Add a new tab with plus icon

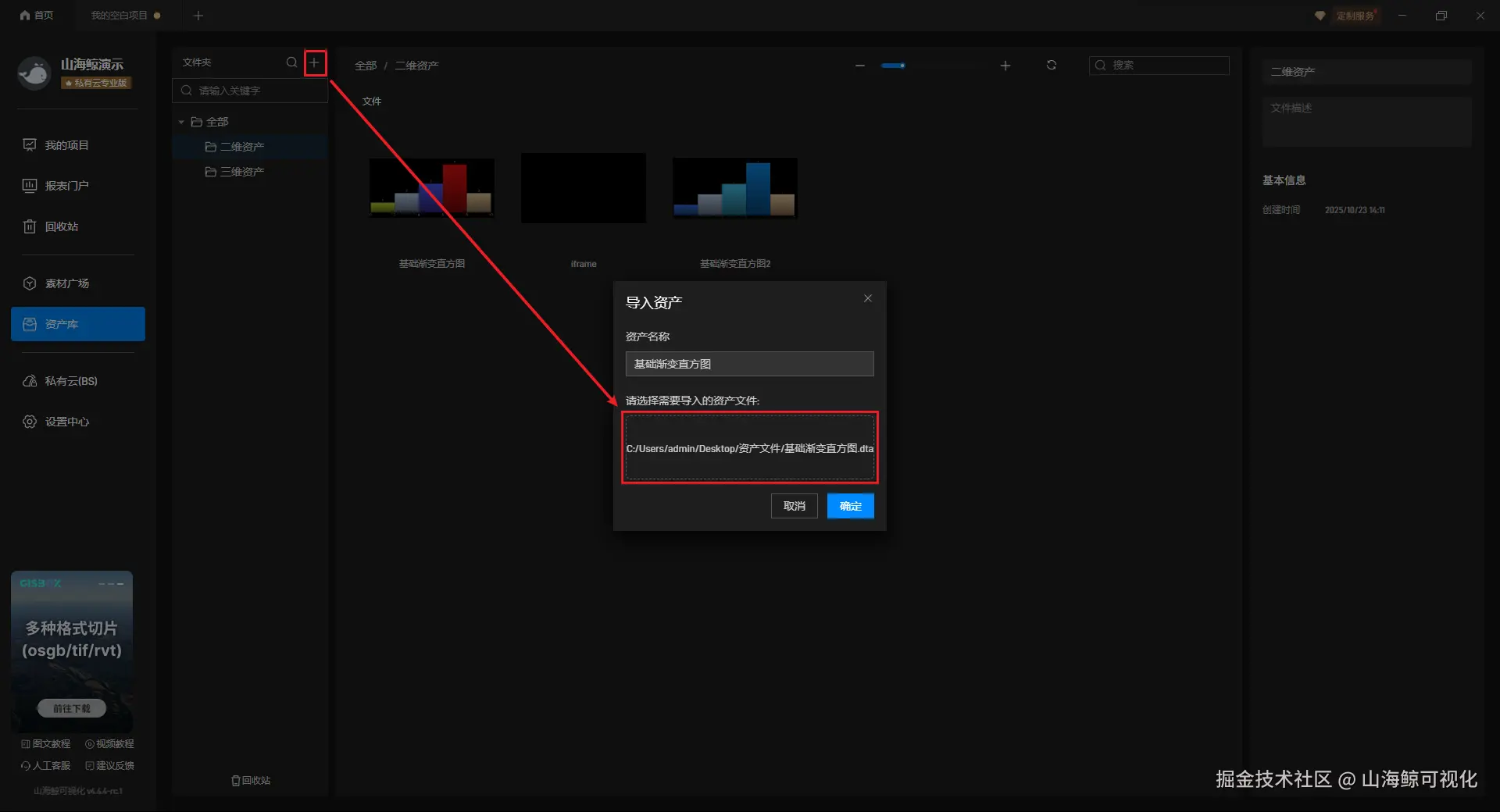198,16
